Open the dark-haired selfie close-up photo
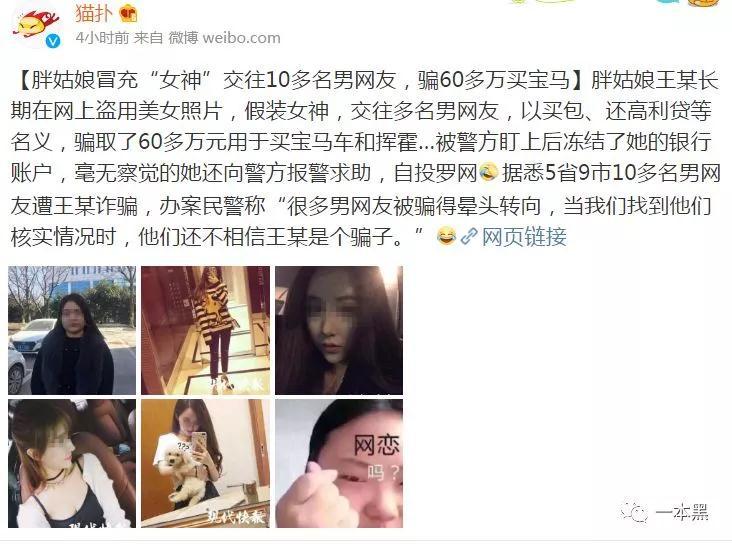732x544 pixels. 339,331
